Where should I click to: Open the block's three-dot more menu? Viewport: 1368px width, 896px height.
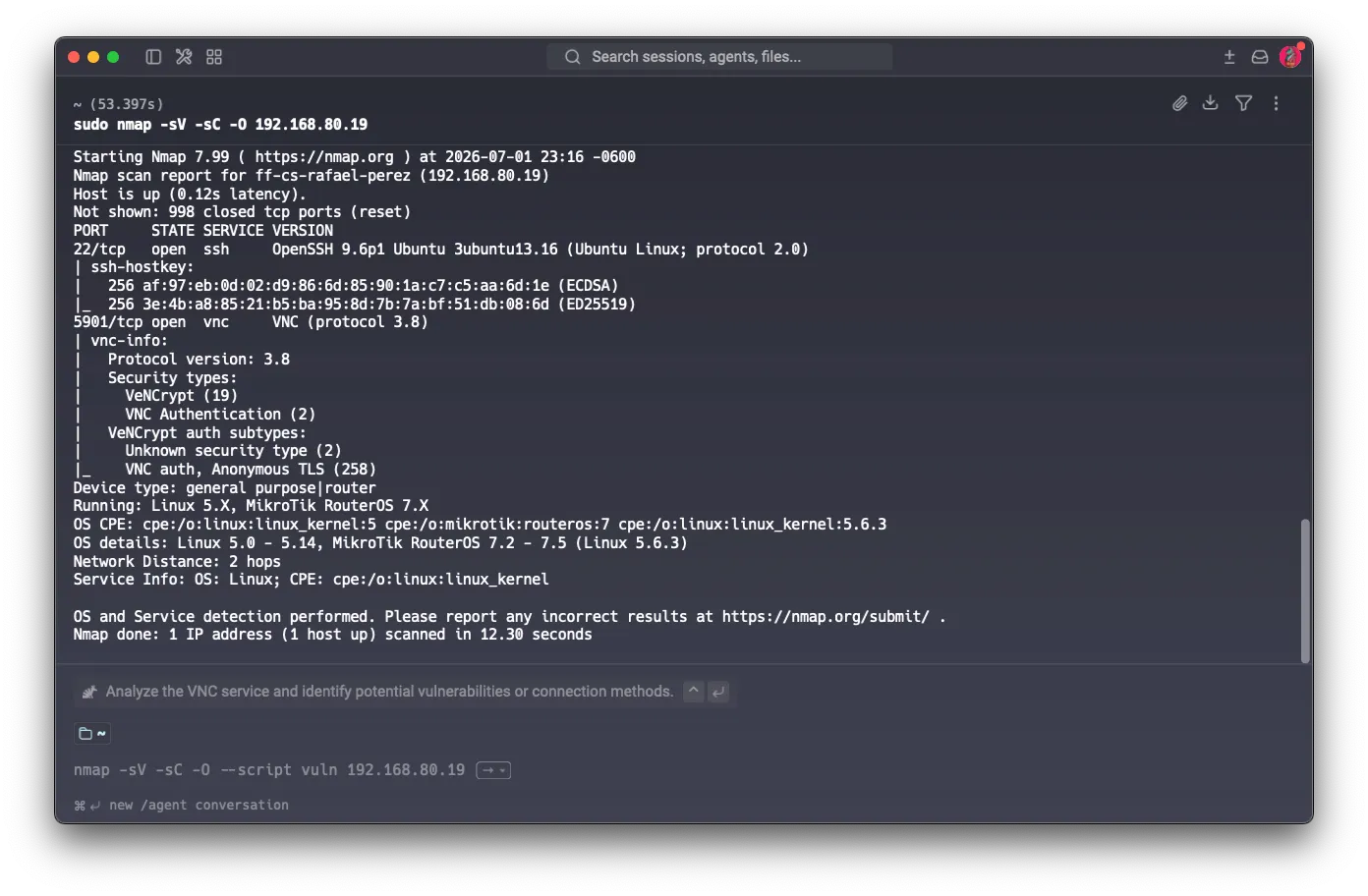(x=1276, y=103)
